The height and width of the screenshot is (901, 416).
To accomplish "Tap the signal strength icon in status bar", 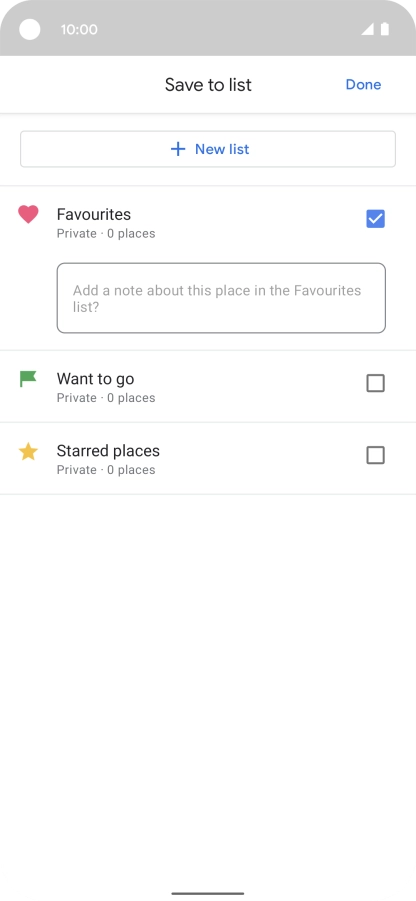I will [x=367, y=29].
